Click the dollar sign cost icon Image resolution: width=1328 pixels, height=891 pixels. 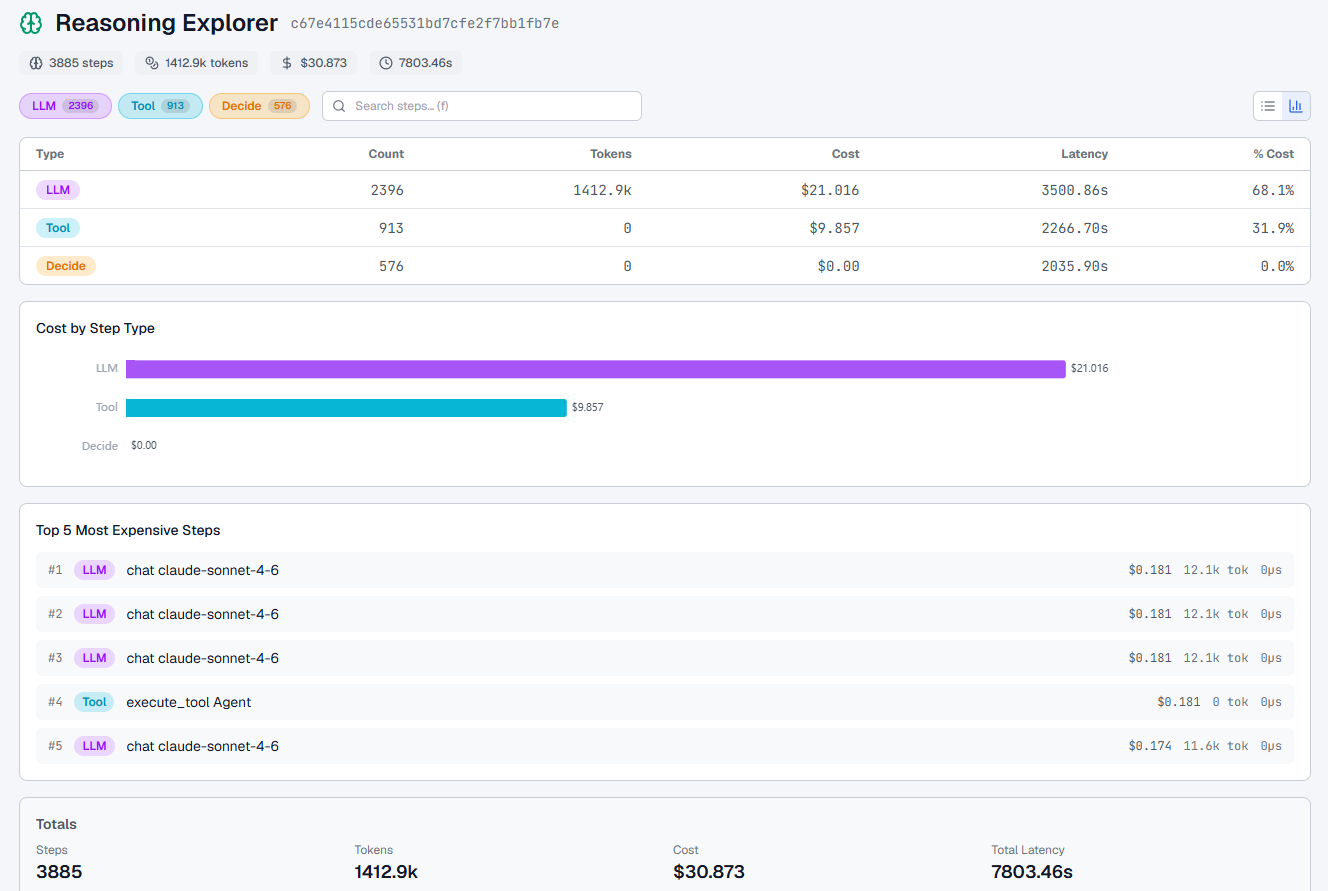pos(287,63)
